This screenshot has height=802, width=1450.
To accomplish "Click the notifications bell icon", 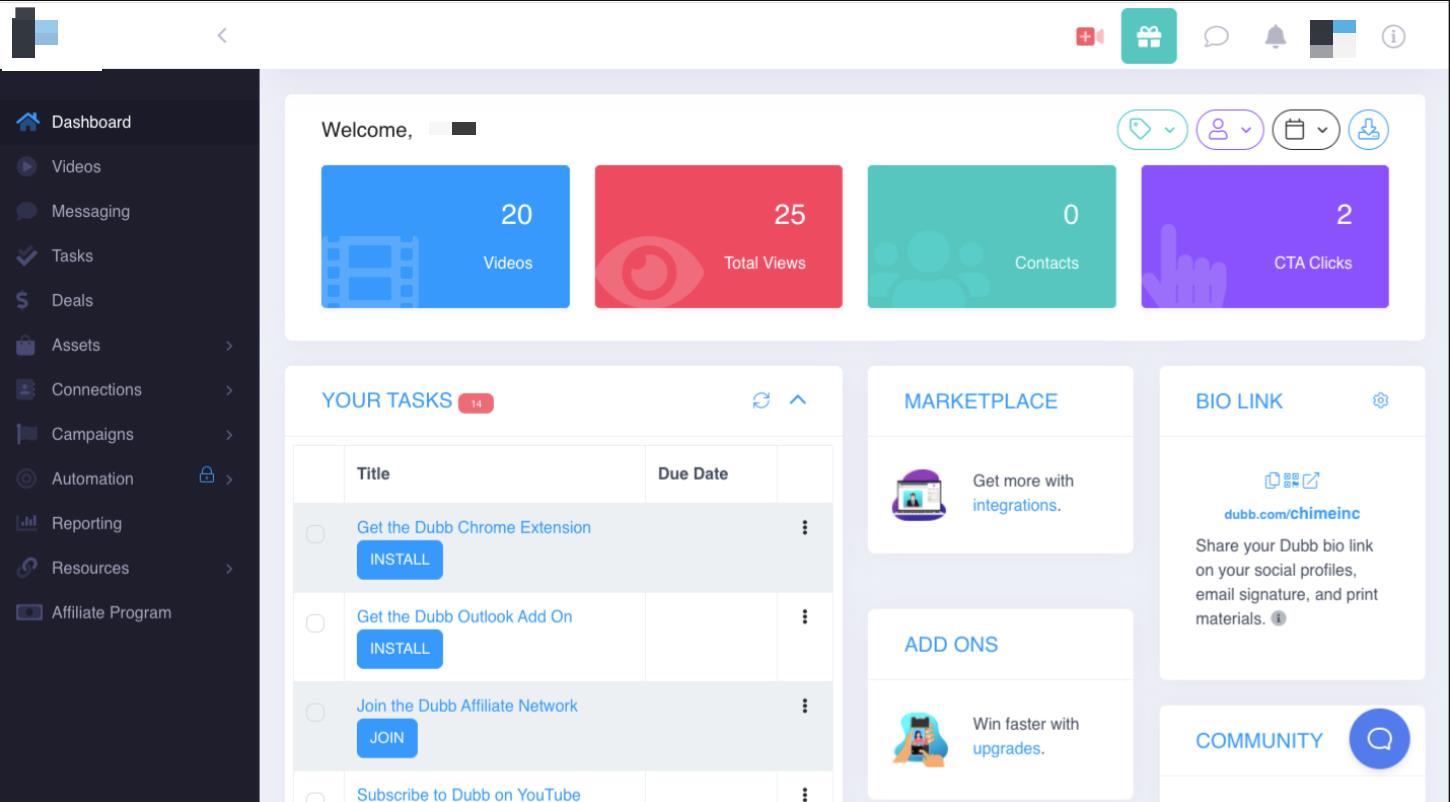I will coord(1275,37).
